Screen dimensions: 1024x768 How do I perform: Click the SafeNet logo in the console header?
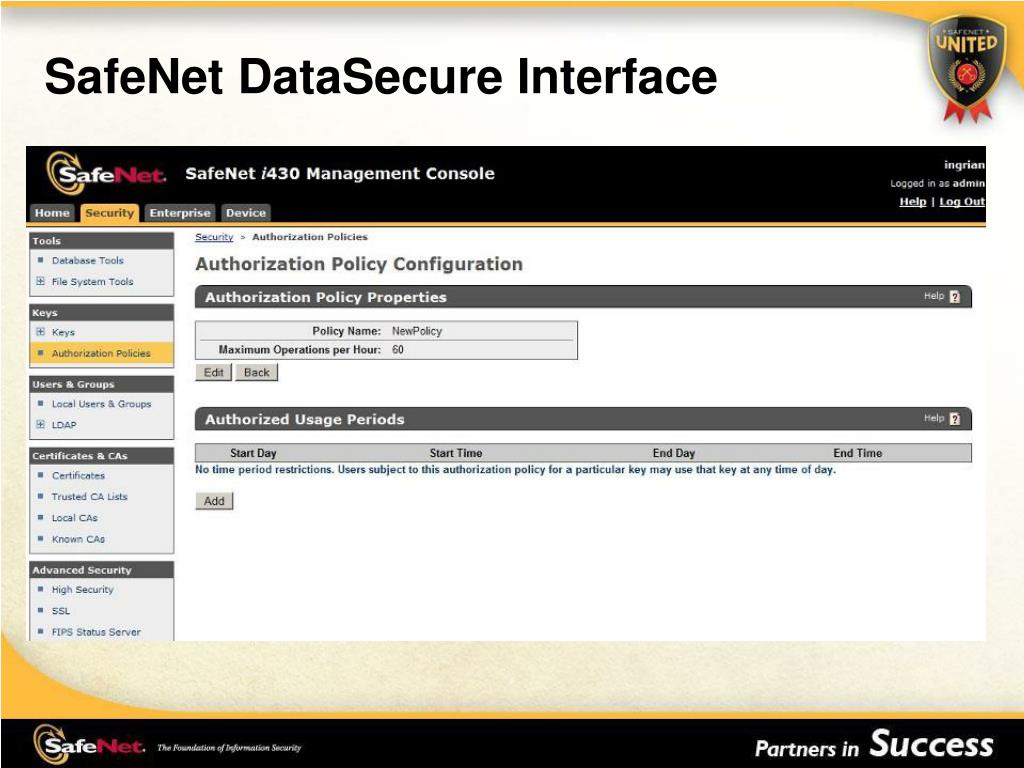tap(106, 173)
